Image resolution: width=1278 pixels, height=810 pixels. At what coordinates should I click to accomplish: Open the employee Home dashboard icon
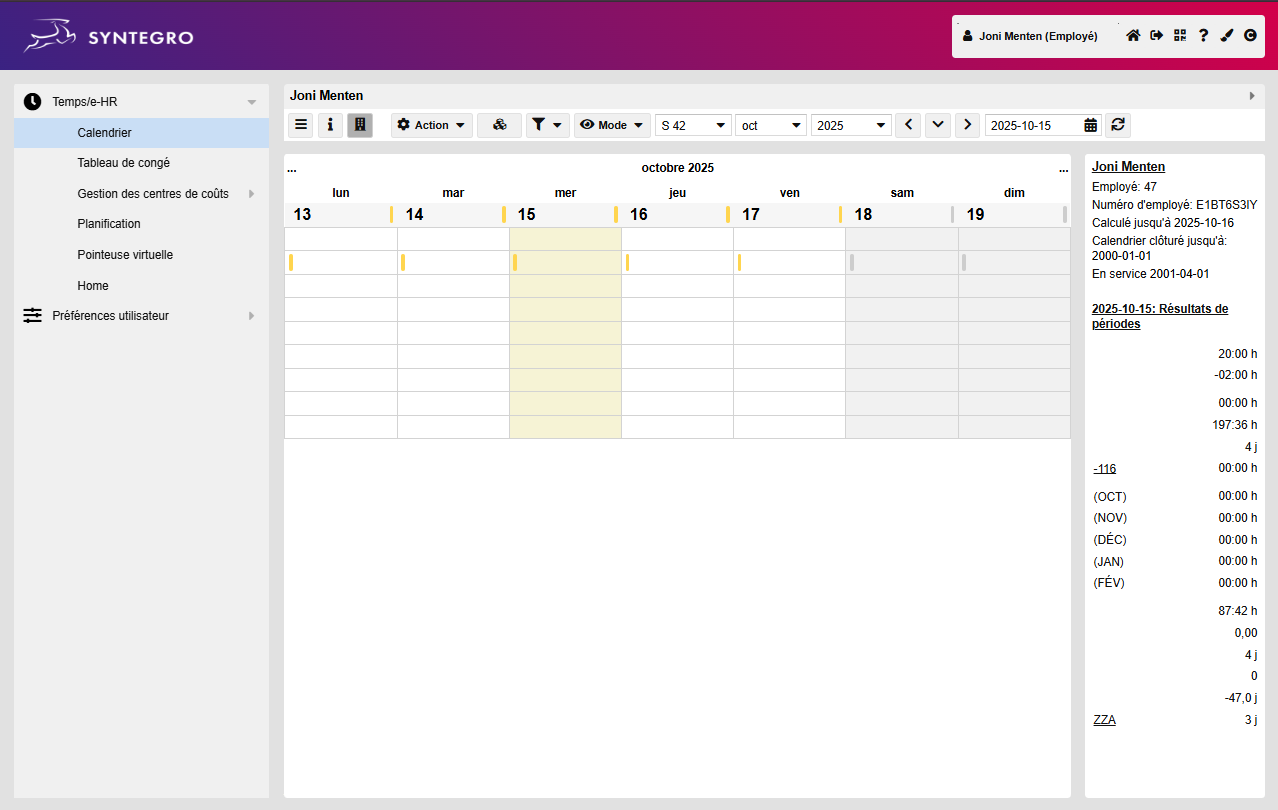(1133, 35)
